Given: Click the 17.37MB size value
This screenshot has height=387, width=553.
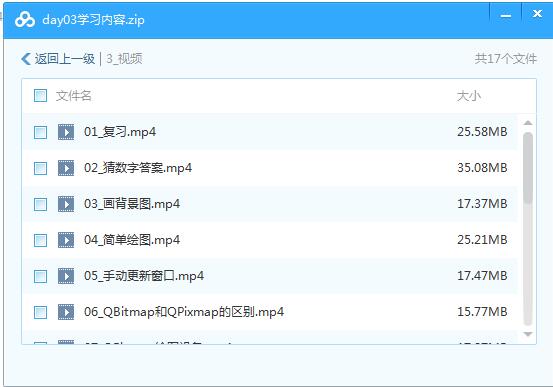Looking at the screenshot, I should pos(482,204).
